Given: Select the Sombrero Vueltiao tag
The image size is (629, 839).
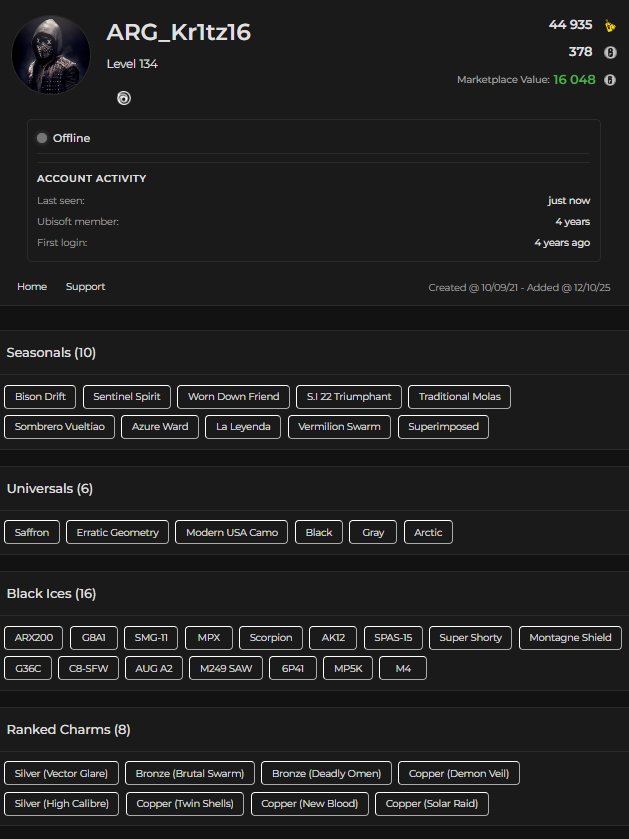Looking at the screenshot, I should tap(59, 426).
